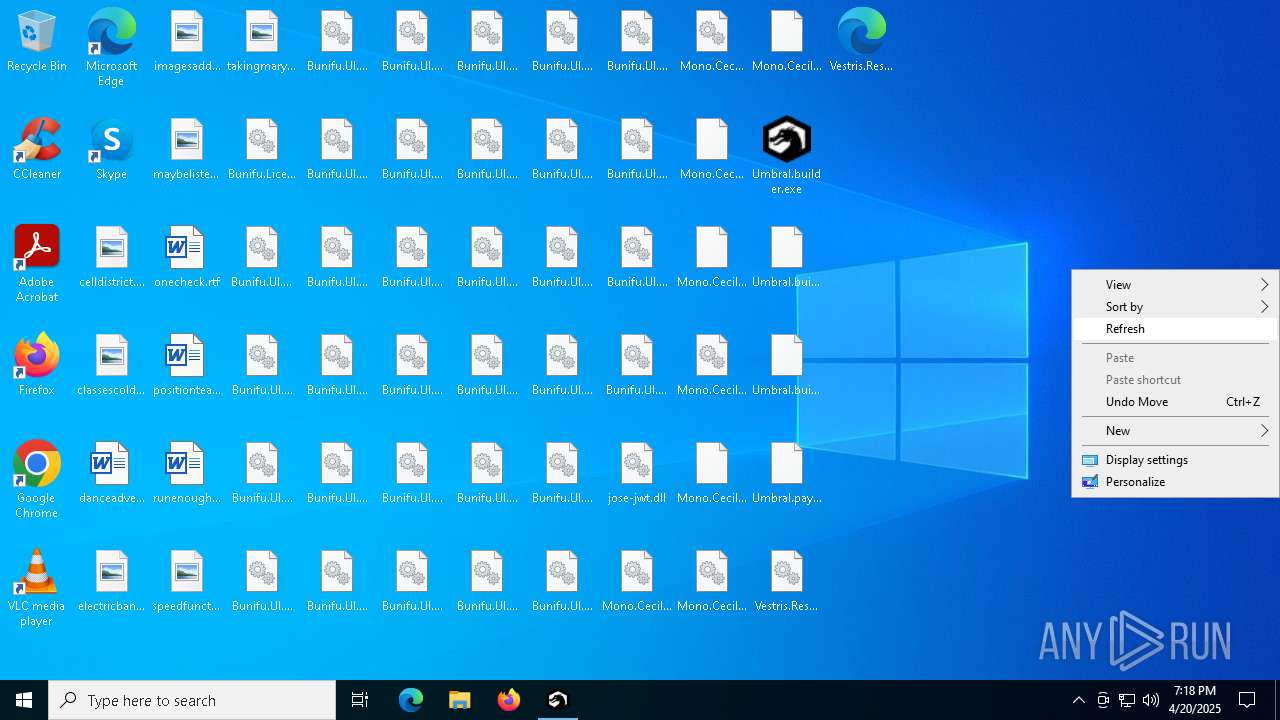Expand the Sort by submenu
The width and height of the screenshot is (1280, 720).
[x=1175, y=307]
